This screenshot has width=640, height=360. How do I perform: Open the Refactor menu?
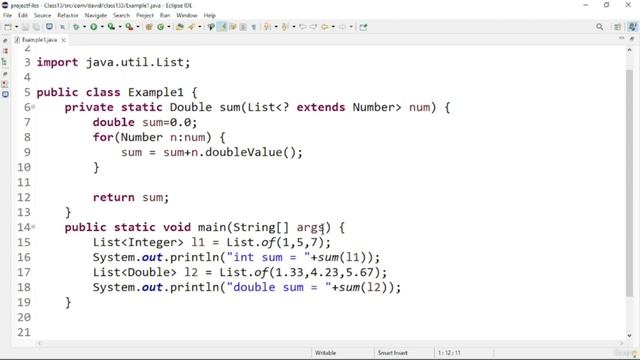click(x=68, y=16)
